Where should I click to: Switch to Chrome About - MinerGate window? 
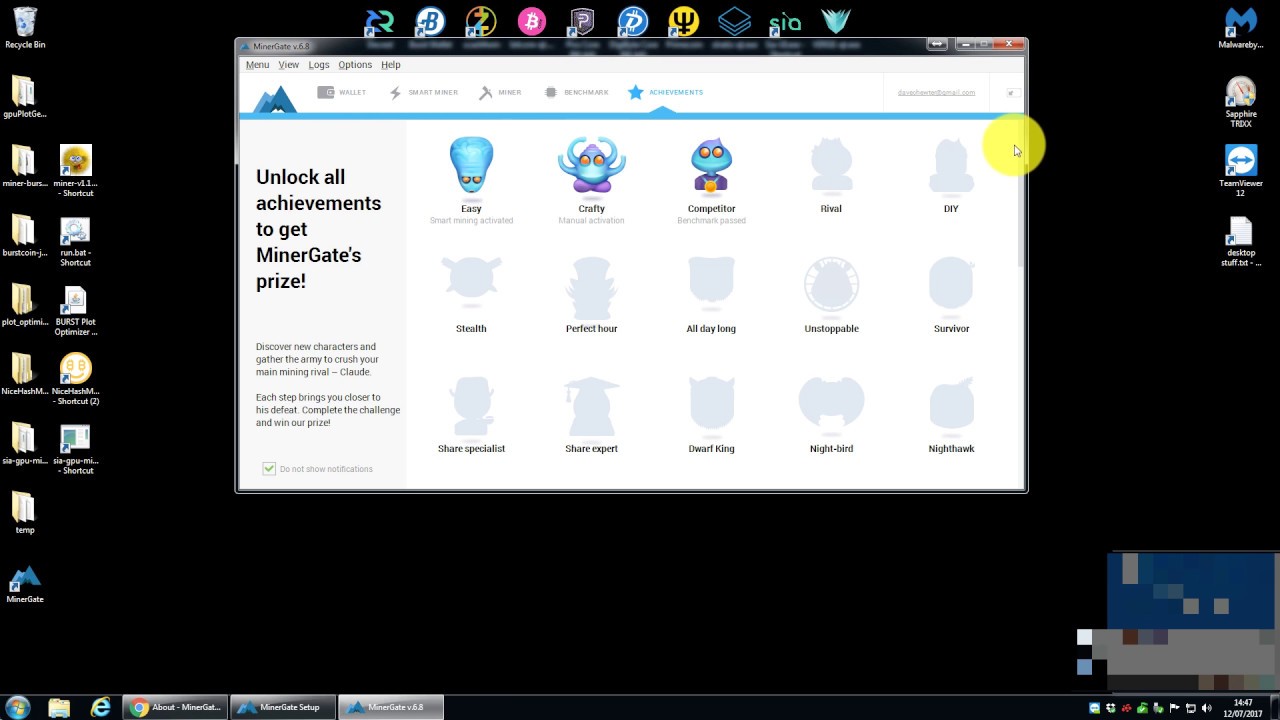coord(176,707)
